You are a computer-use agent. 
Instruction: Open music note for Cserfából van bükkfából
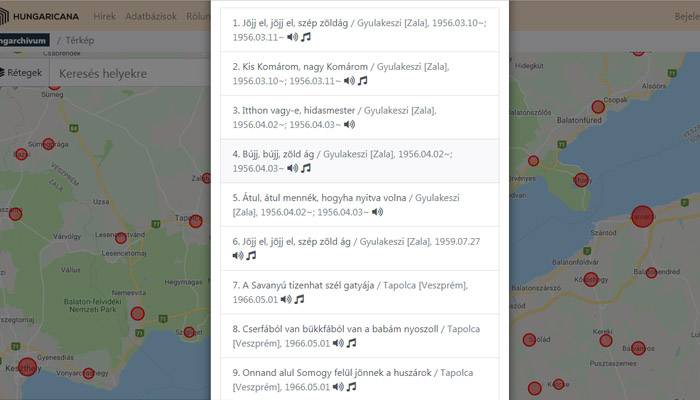[351, 343]
